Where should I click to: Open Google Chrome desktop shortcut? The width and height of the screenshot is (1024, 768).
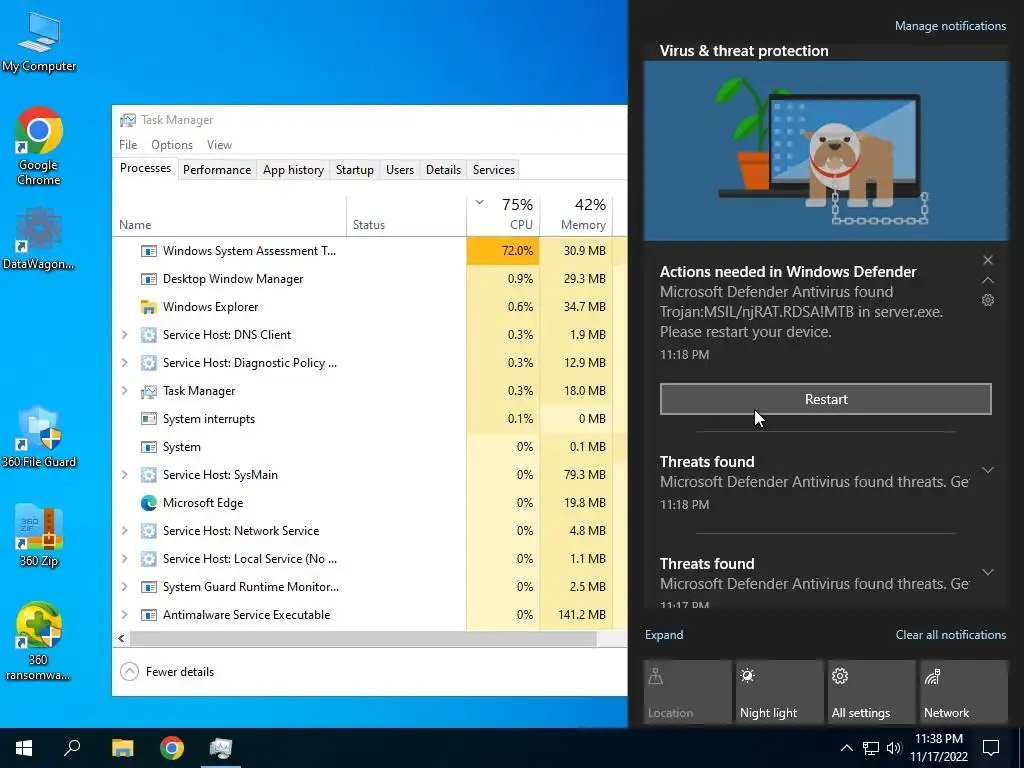coord(39,146)
